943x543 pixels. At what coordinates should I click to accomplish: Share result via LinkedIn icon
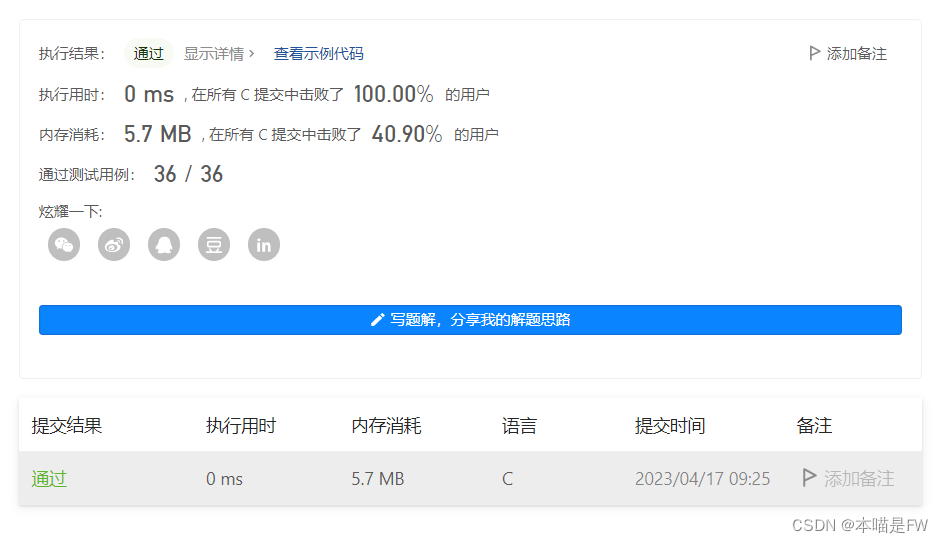263,245
